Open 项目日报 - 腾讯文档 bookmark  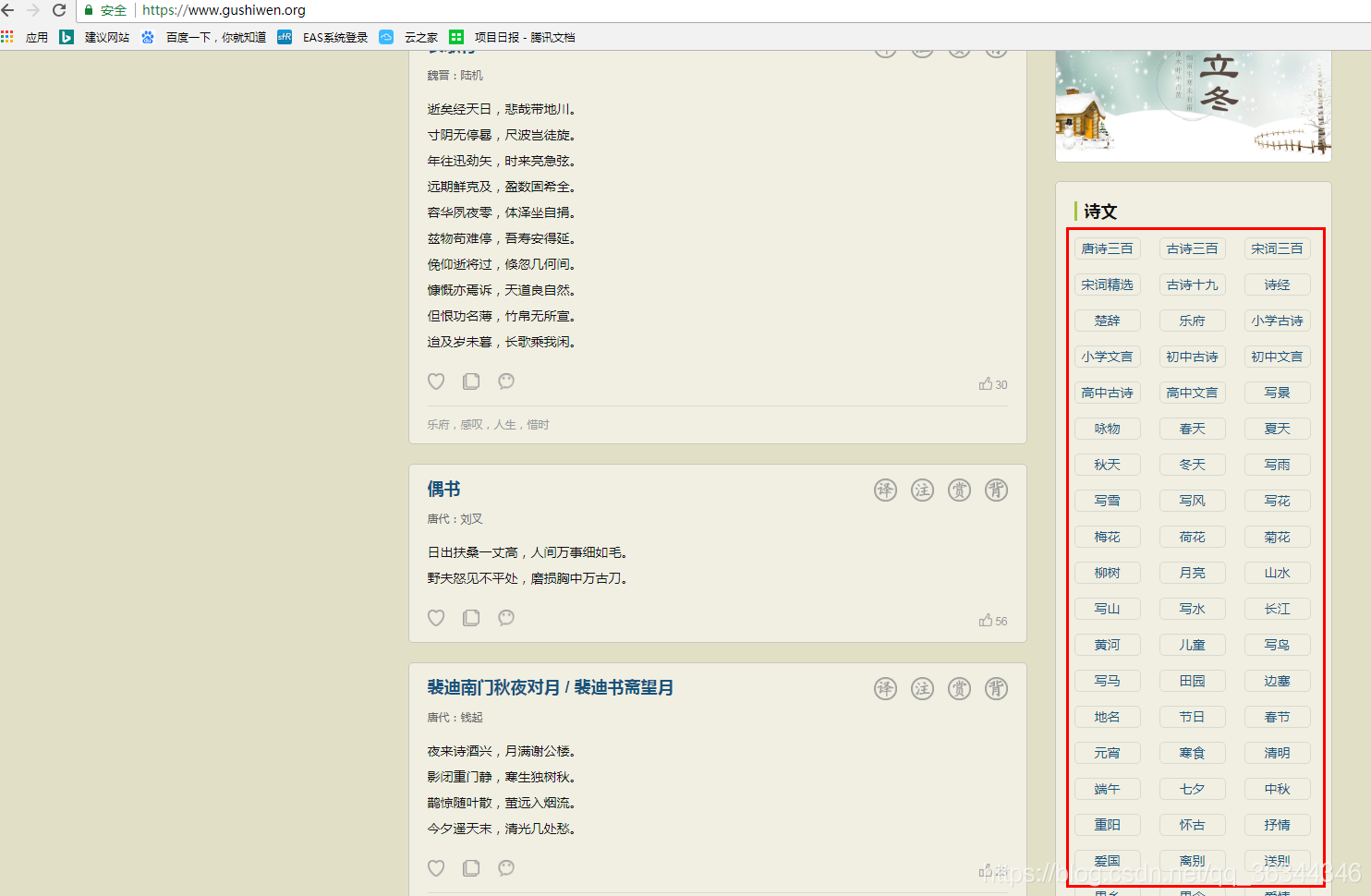click(513, 37)
